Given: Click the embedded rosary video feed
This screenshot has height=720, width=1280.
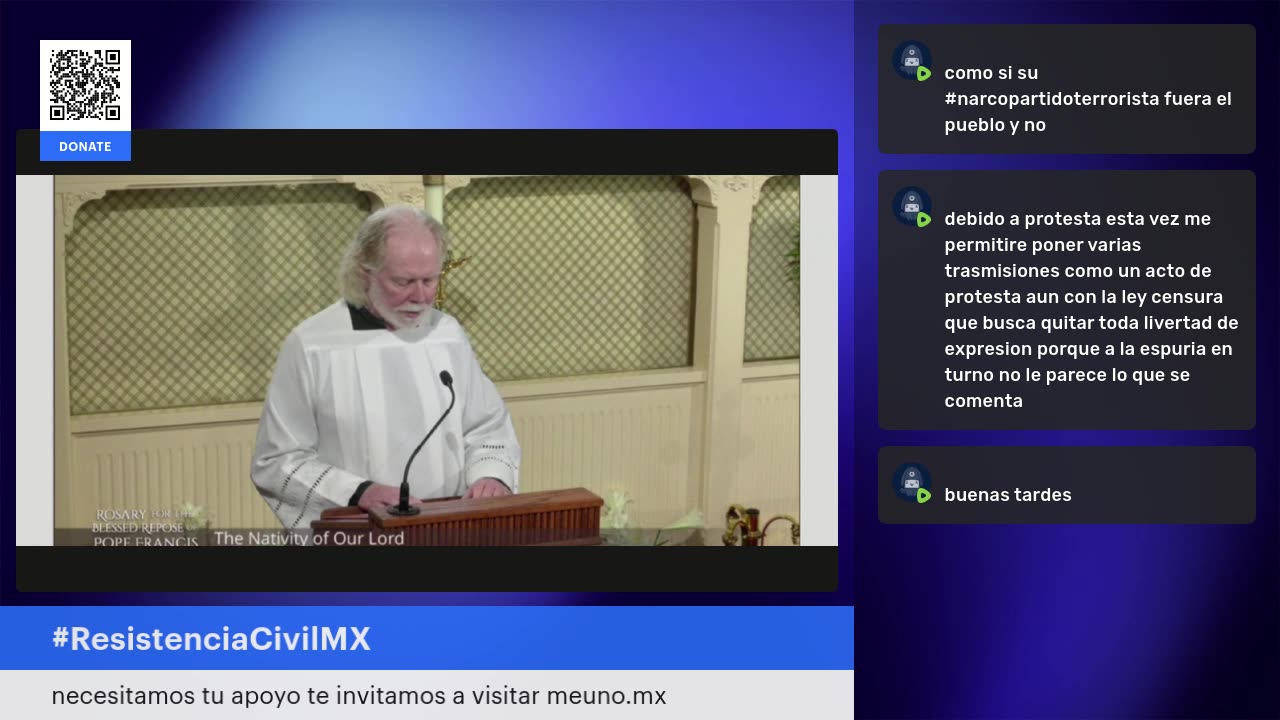Looking at the screenshot, I should 427,360.
